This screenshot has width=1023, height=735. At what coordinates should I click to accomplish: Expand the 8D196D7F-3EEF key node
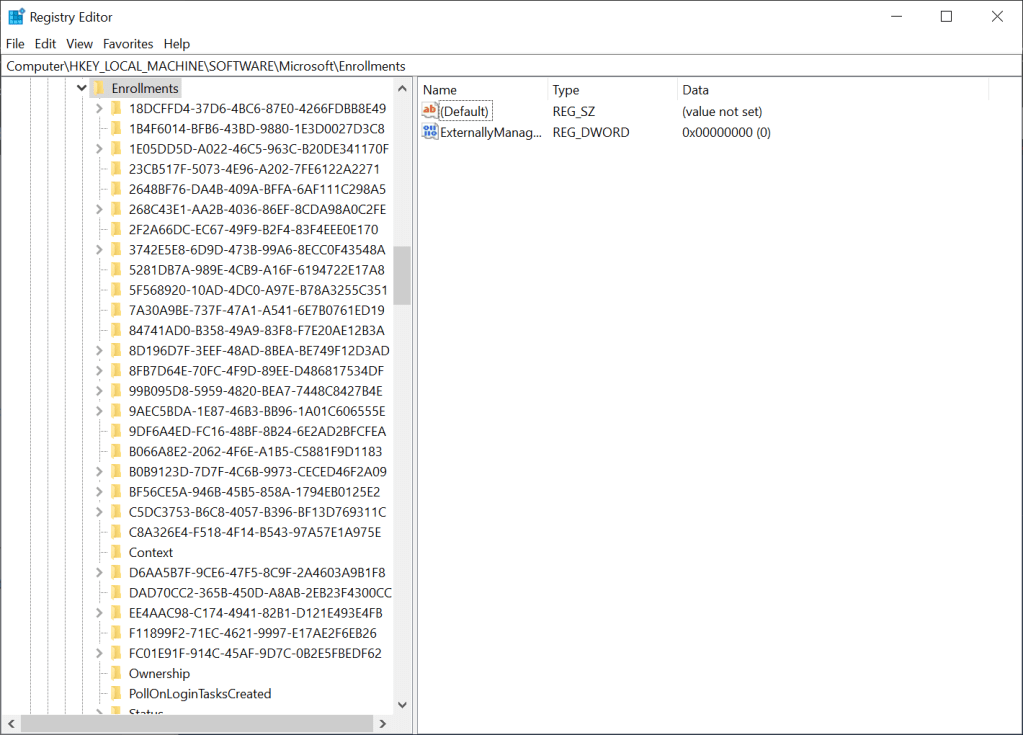click(x=99, y=350)
